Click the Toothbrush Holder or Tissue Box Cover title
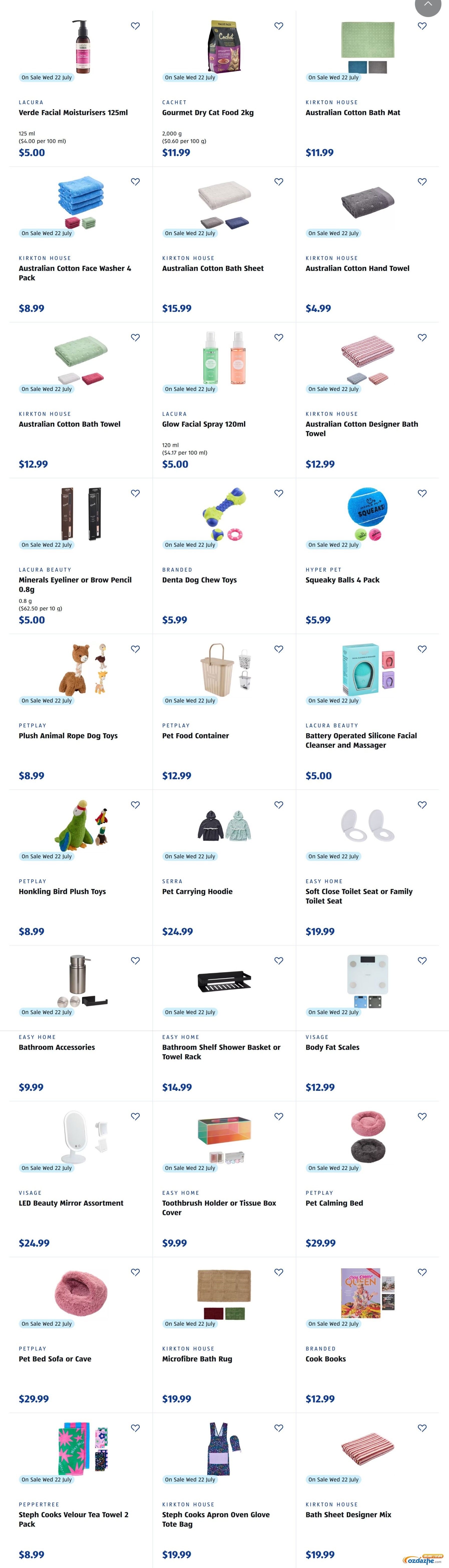Image resolution: width=449 pixels, height=1568 pixels. tap(219, 1208)
